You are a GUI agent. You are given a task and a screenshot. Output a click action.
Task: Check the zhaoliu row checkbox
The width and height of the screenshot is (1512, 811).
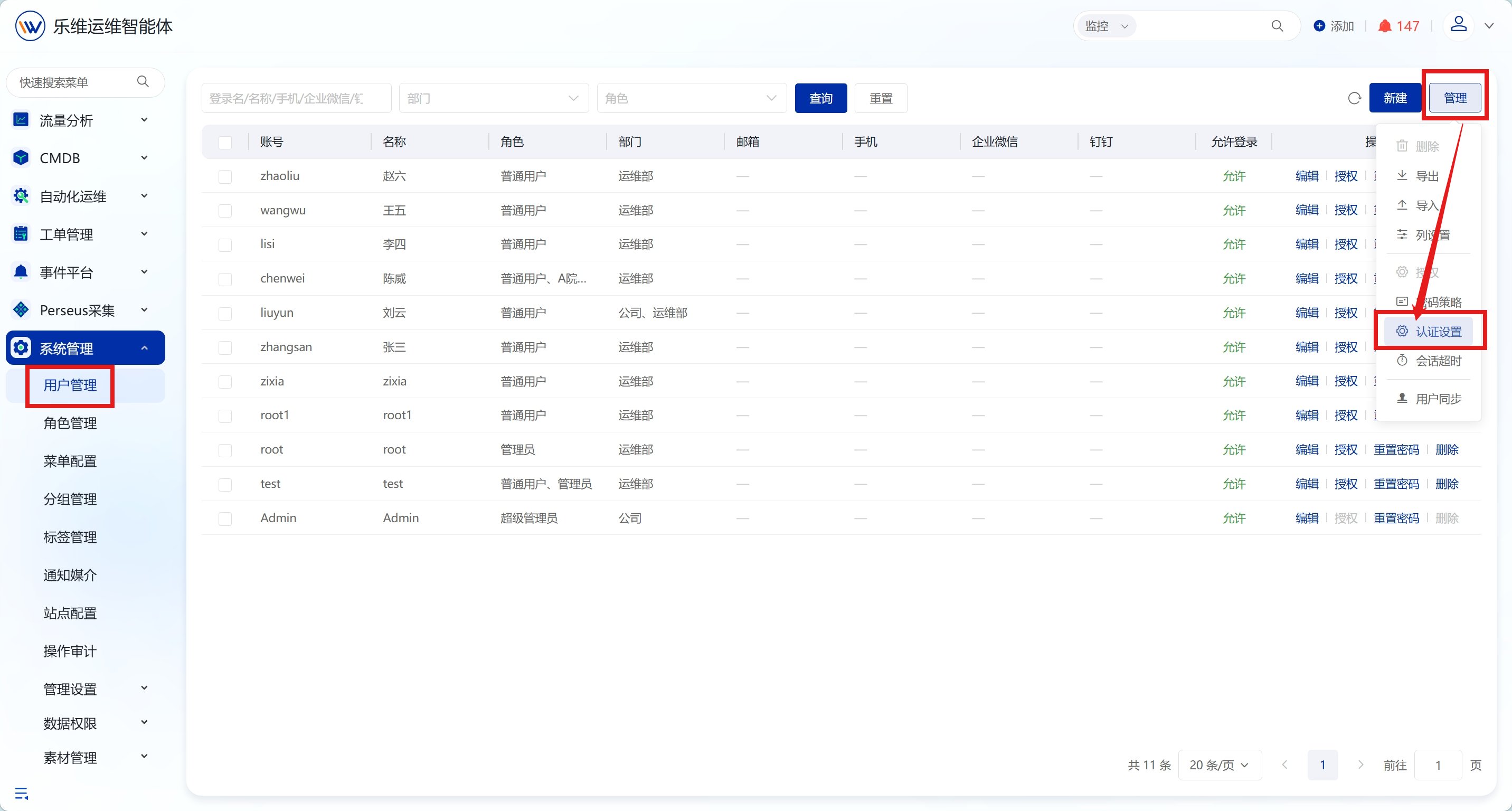[225, 177]
